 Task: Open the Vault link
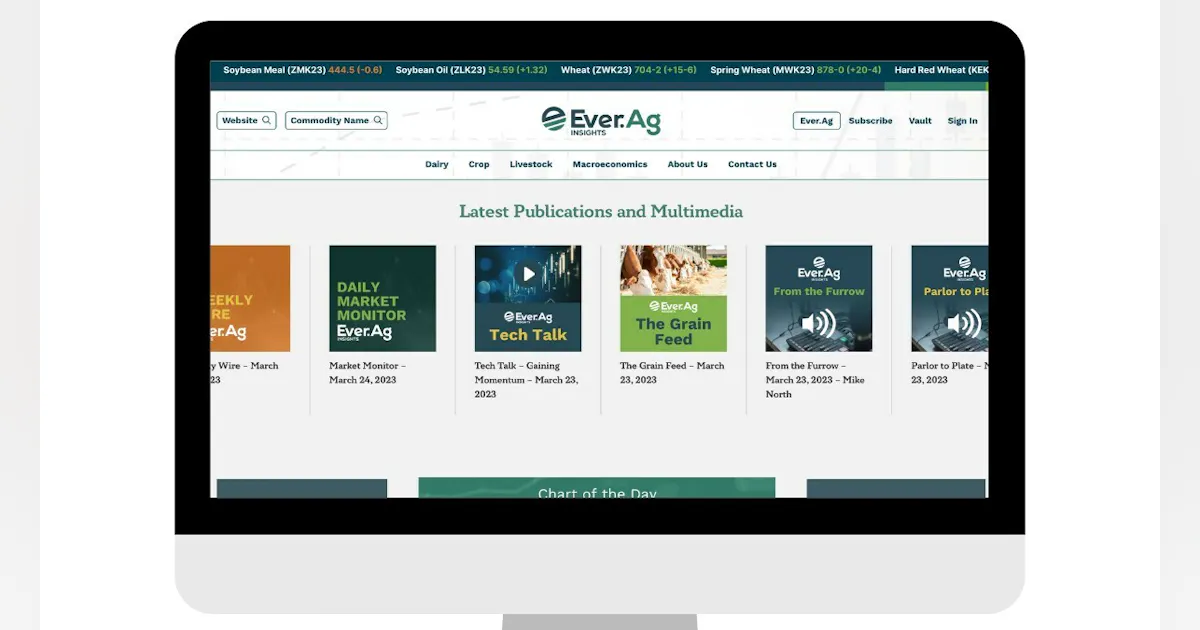(920, 121)
